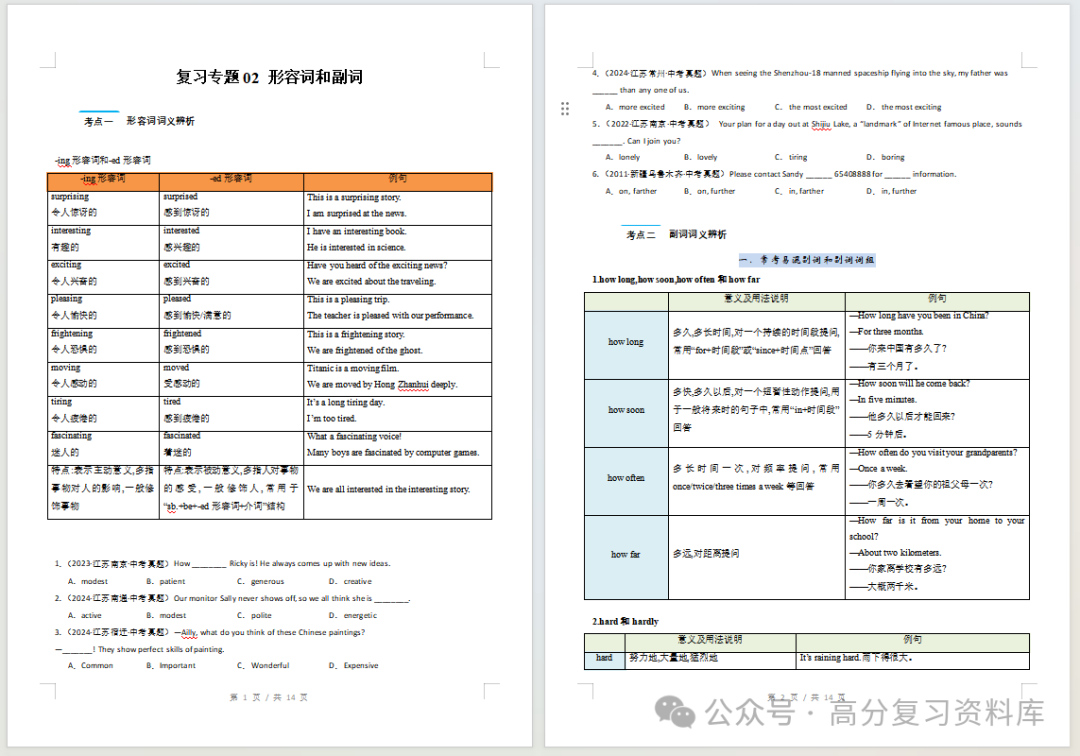Click the heading '形容词词义辨析'

(x=160, y=121)
